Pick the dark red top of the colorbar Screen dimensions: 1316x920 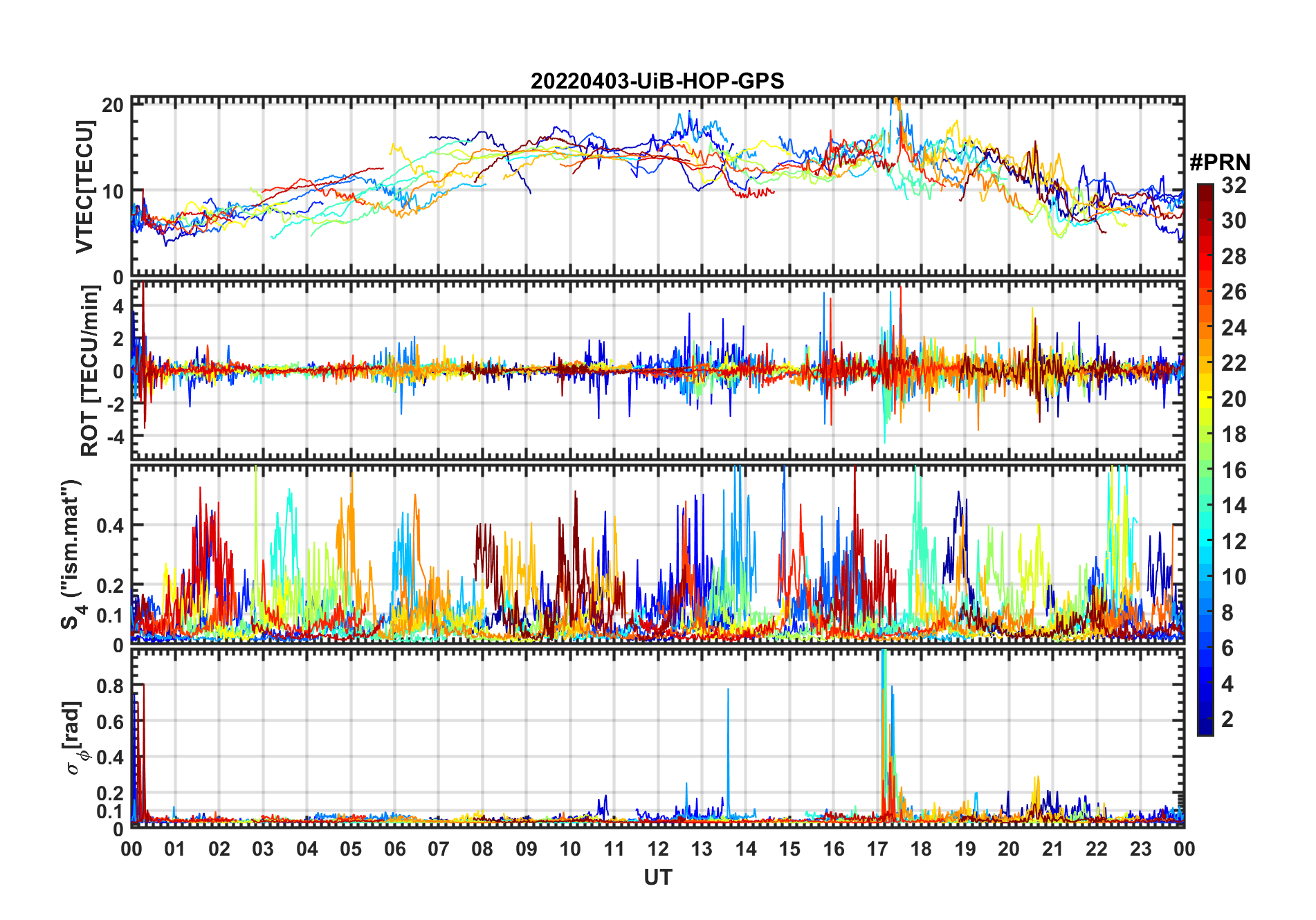(x=1205, y=190)
